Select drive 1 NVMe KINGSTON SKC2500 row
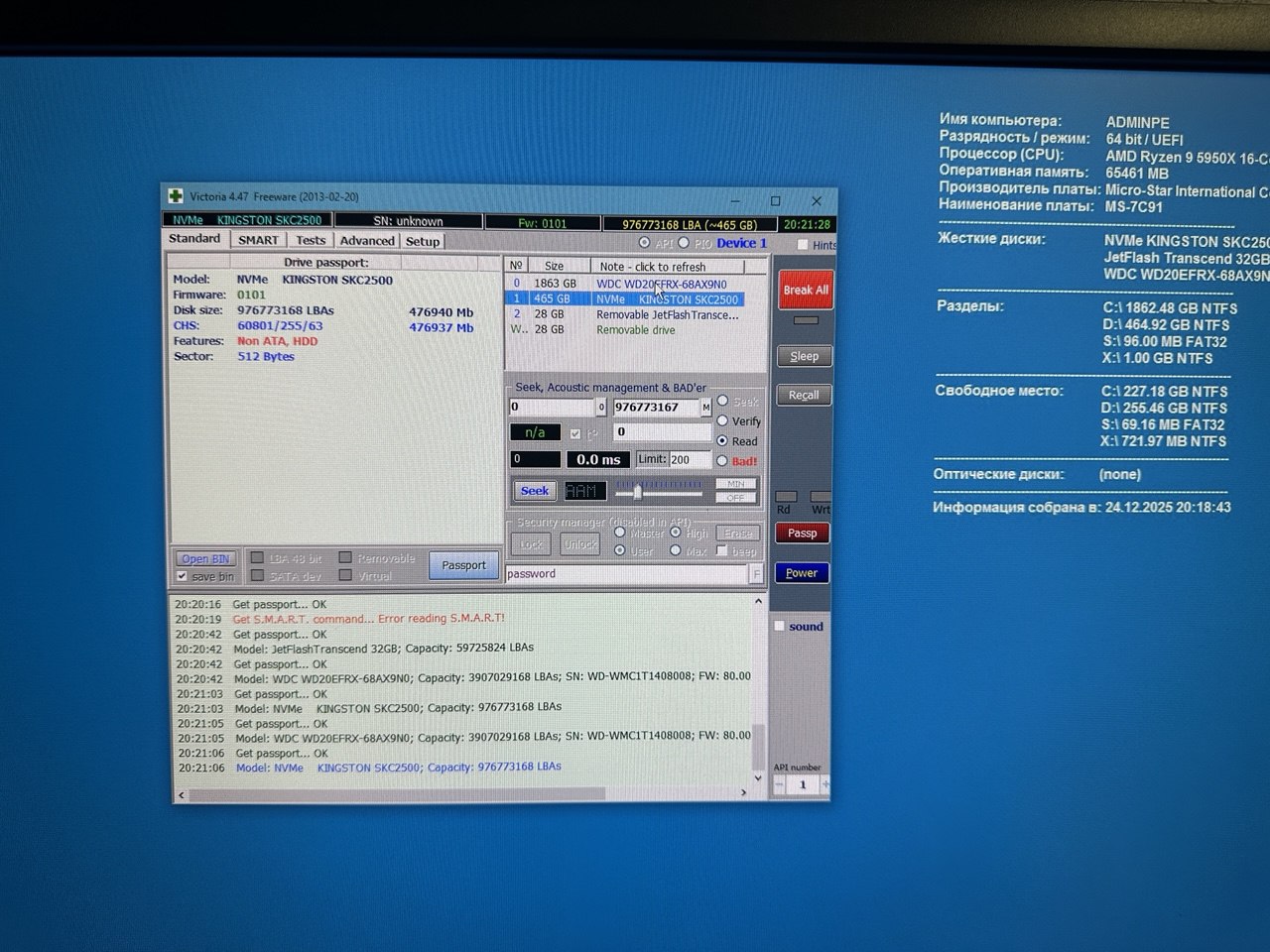Image resolution: width=1270 pixels, height=952 pixels. [x=626, y=298]
